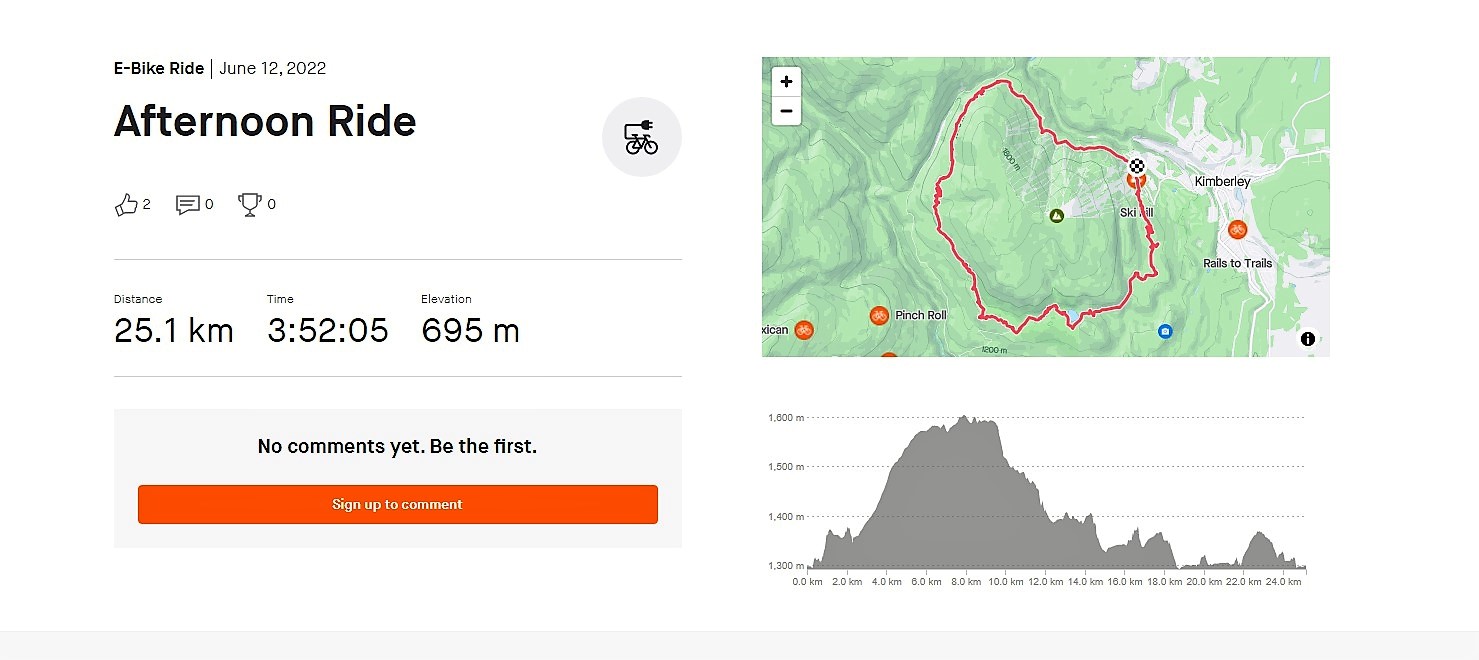Select the Pinch Roll trail network marker
This screenshot has width=1479, height=660.
click(879, 314)
